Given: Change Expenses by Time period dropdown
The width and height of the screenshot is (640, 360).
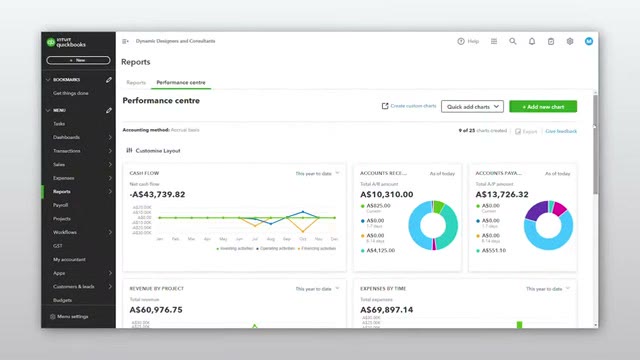Looking at the screenshot, I should click(547, 289).
